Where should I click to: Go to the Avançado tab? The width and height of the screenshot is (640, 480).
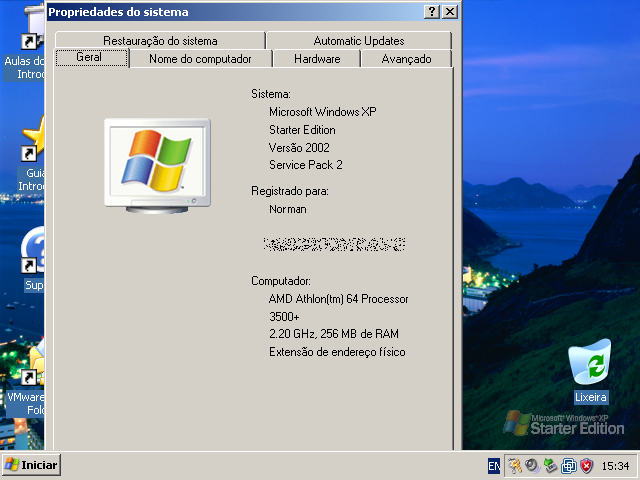click(406, 59)
